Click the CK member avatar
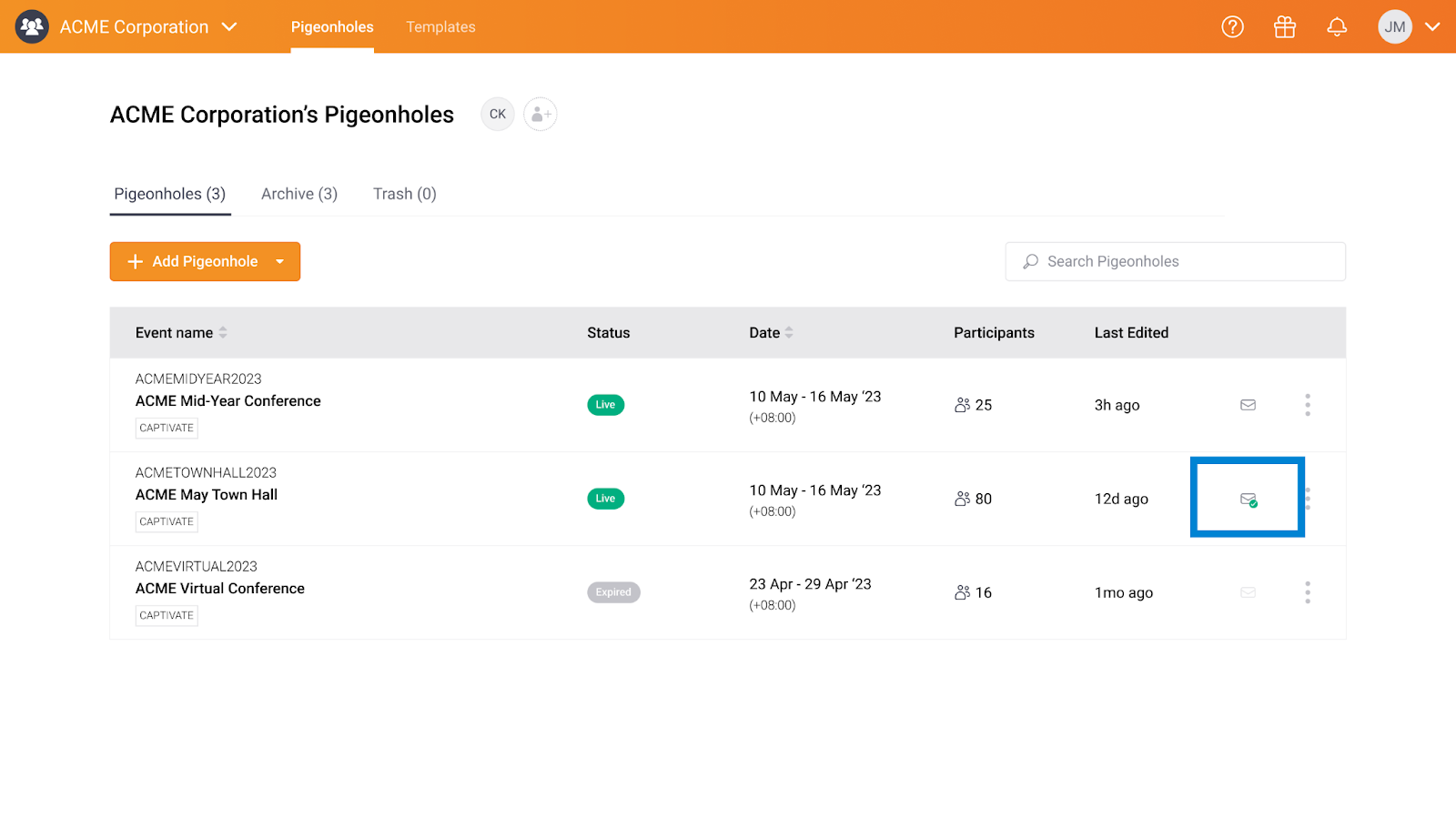1456x818 pixels. point(498,115)
